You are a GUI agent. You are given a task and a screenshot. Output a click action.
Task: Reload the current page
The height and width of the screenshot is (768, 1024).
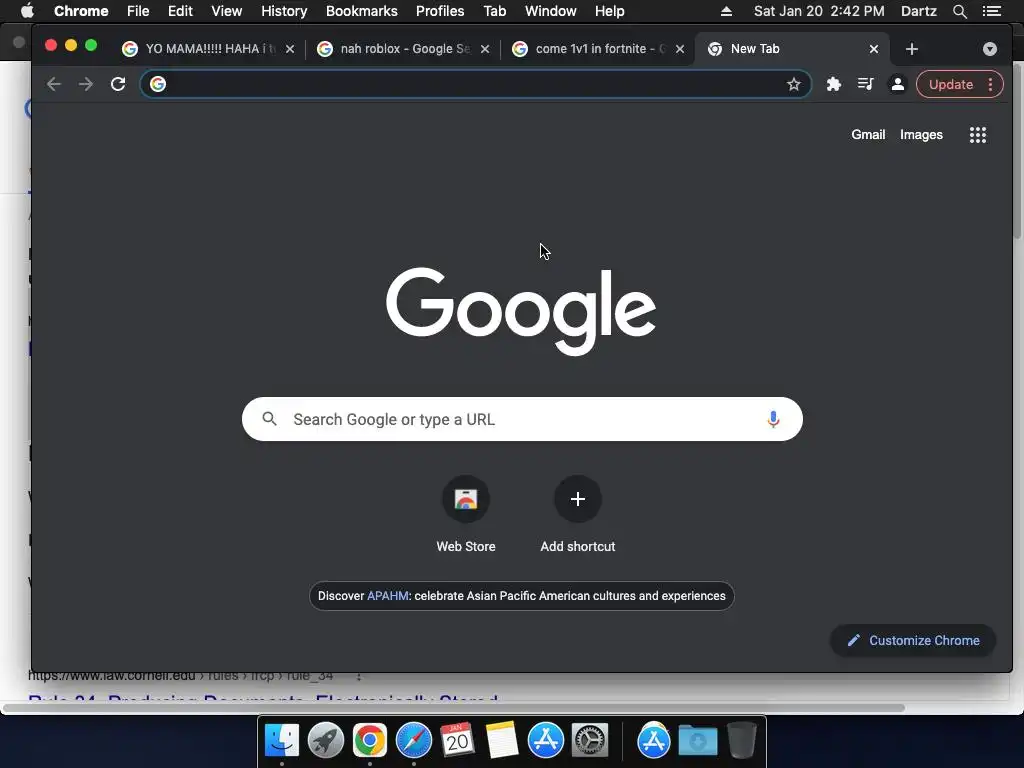(x=118, y=84)
